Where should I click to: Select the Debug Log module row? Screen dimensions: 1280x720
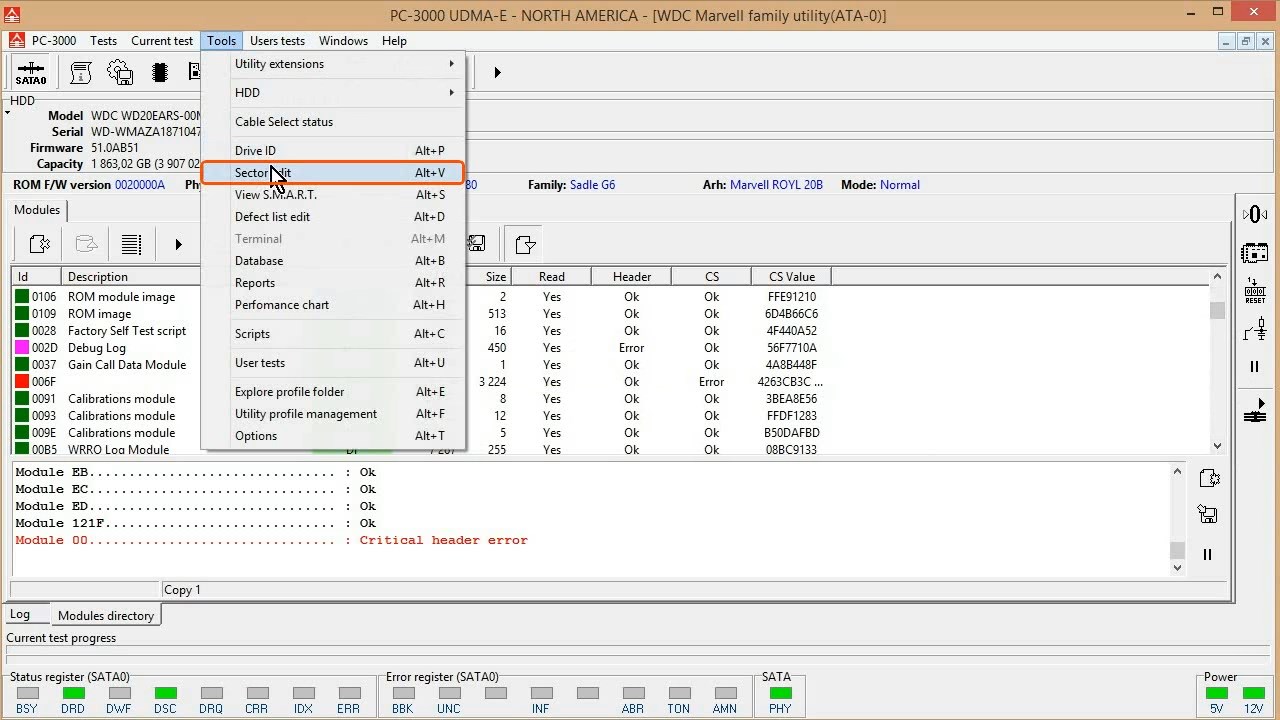610,348
